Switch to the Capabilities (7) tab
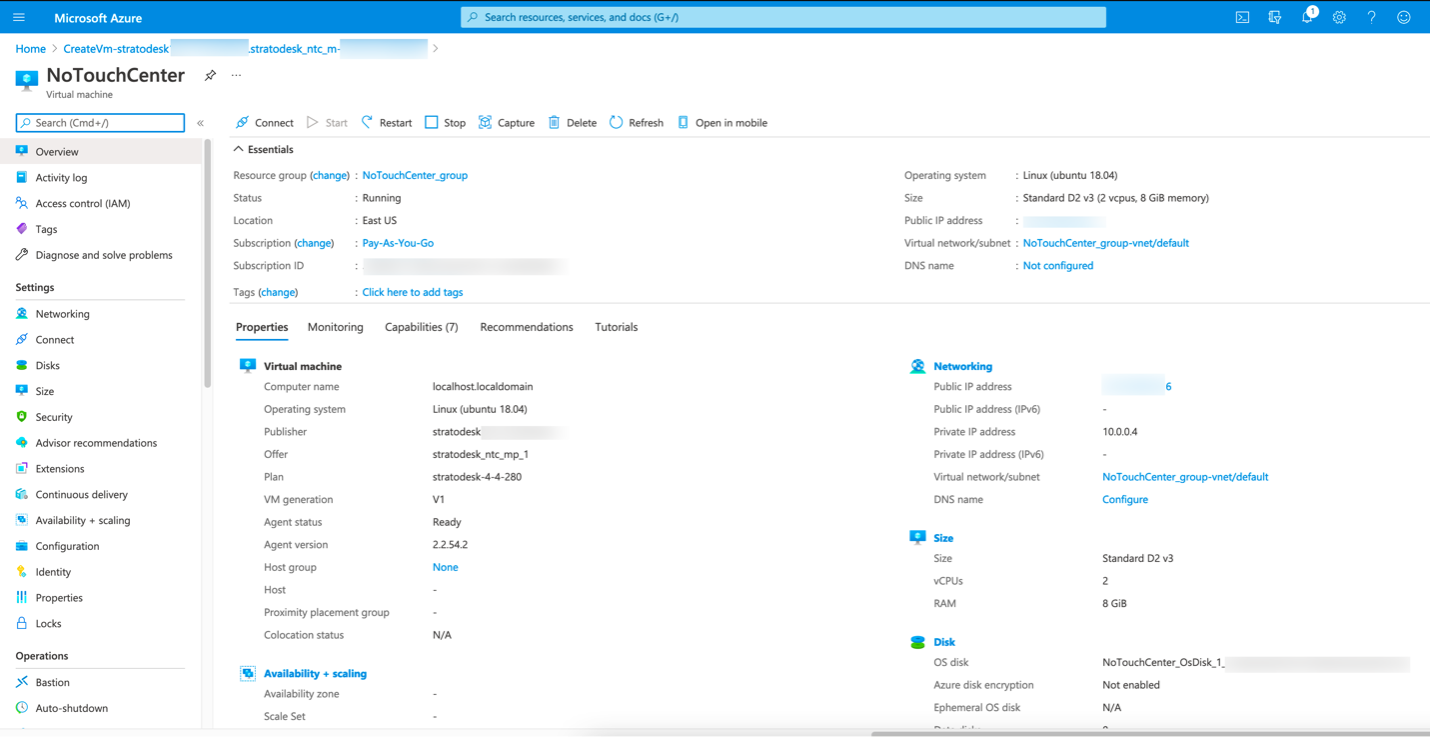 (421, 327)
